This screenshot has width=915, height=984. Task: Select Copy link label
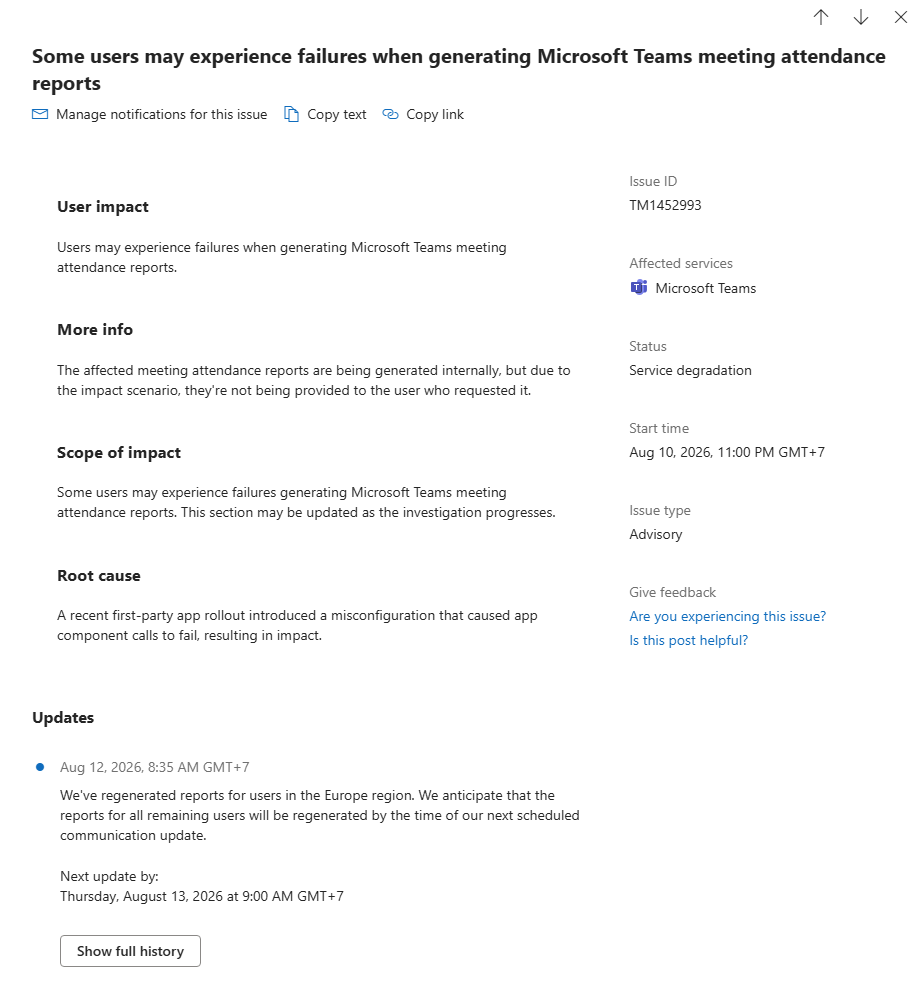435,114
